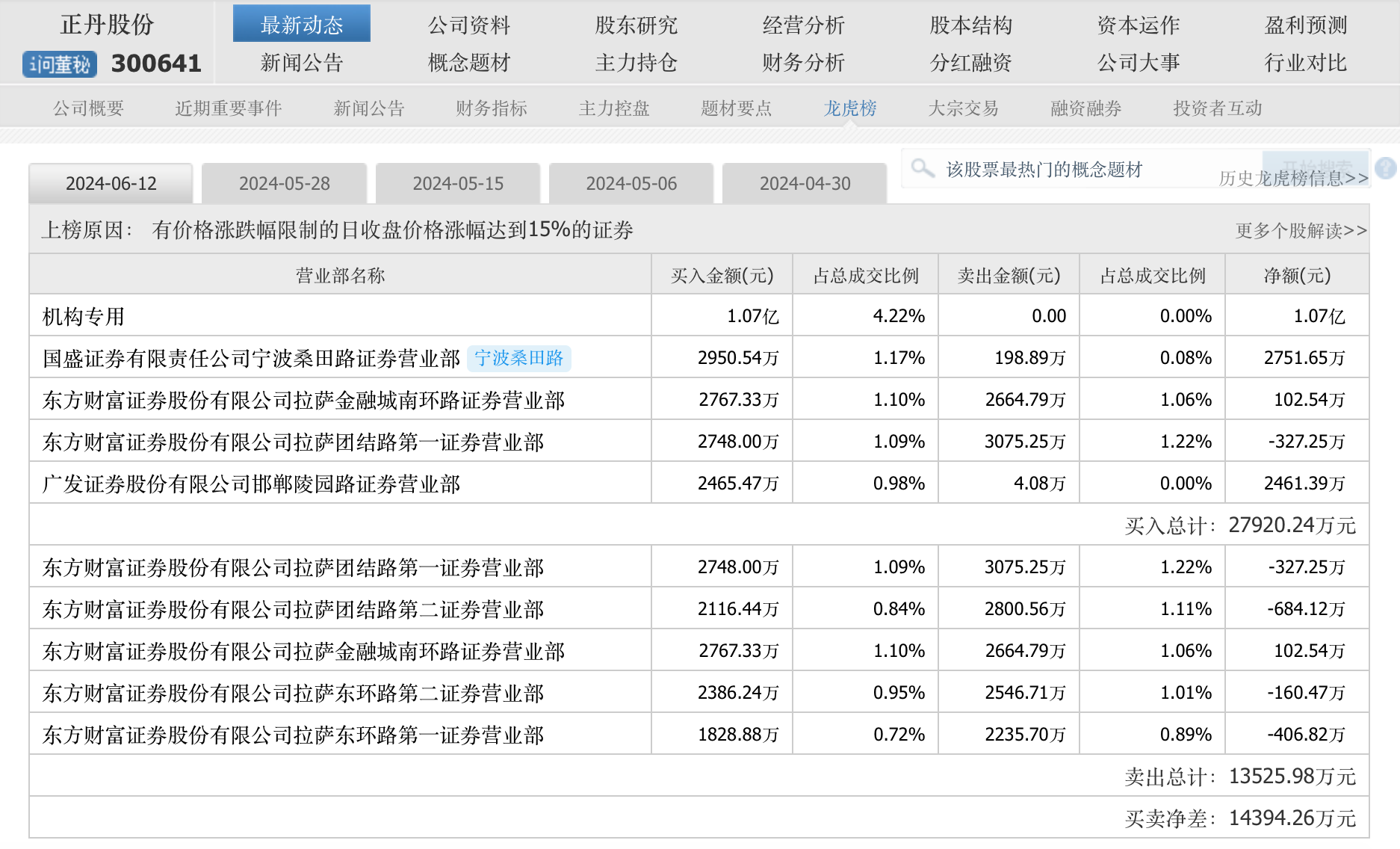Select the 2024-06-12 date tab

(x=111, y=184)
